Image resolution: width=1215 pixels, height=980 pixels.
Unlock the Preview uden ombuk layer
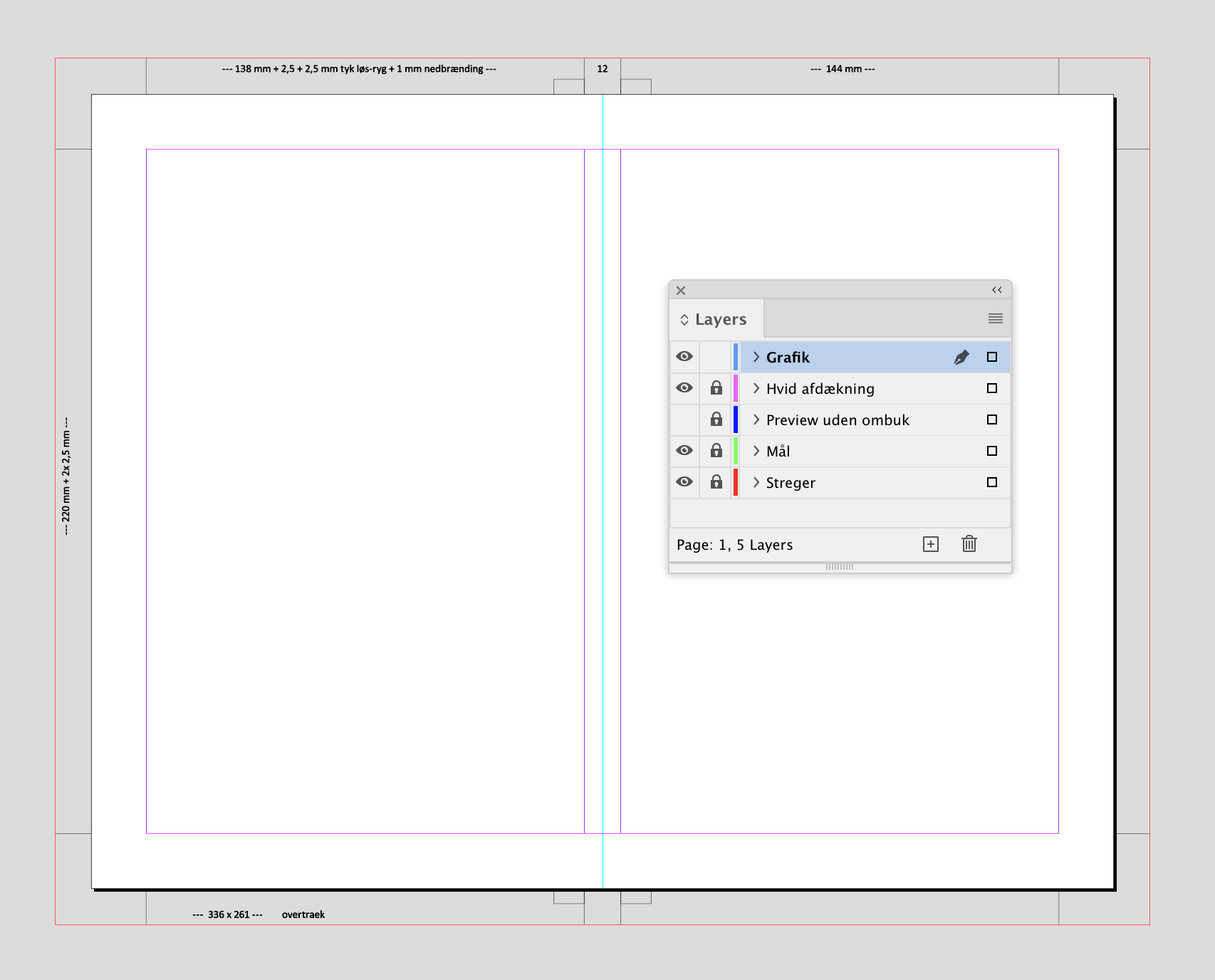(716, 419)
